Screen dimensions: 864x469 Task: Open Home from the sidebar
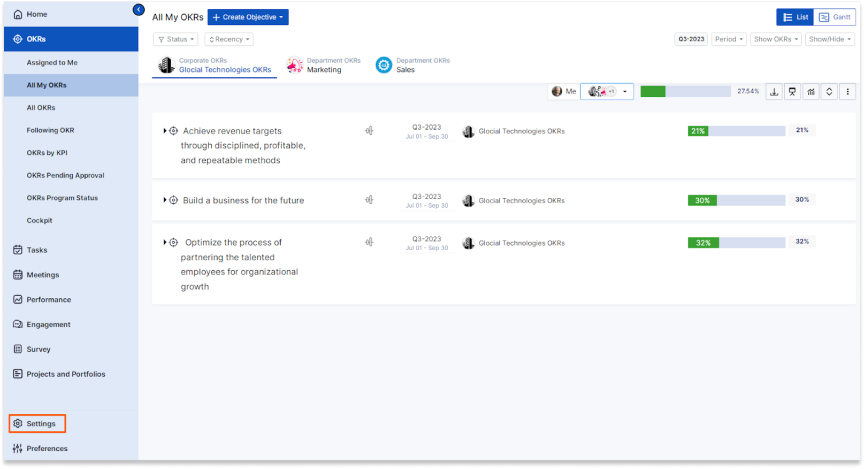[71, 14]
